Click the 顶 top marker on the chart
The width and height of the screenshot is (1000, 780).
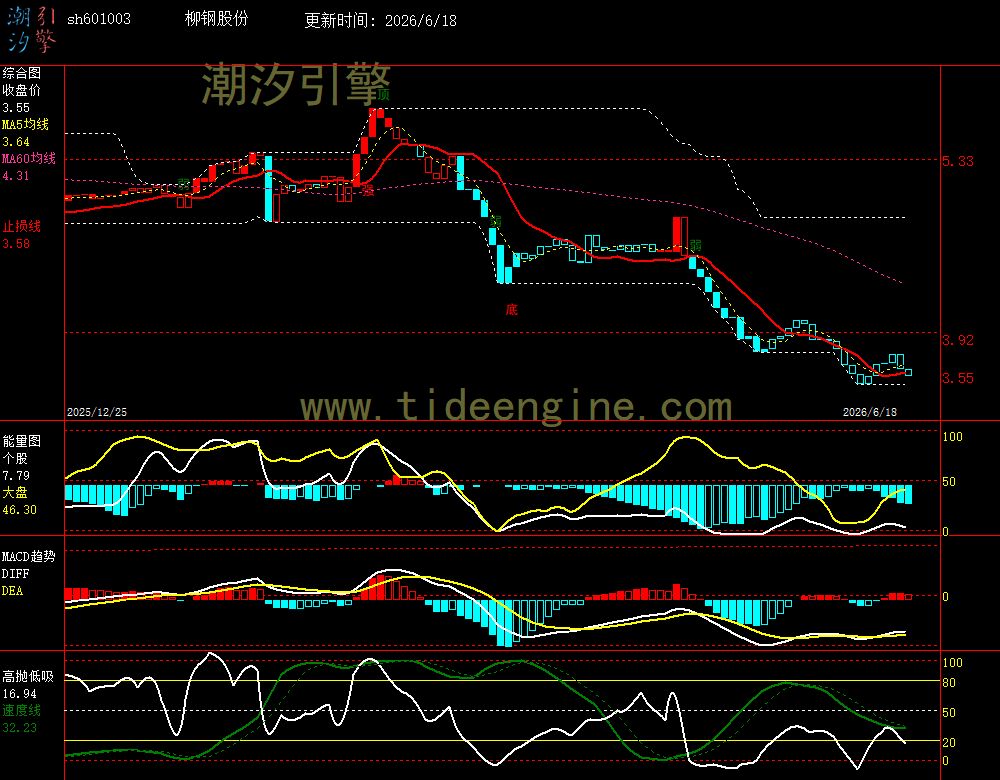(383, 95)
